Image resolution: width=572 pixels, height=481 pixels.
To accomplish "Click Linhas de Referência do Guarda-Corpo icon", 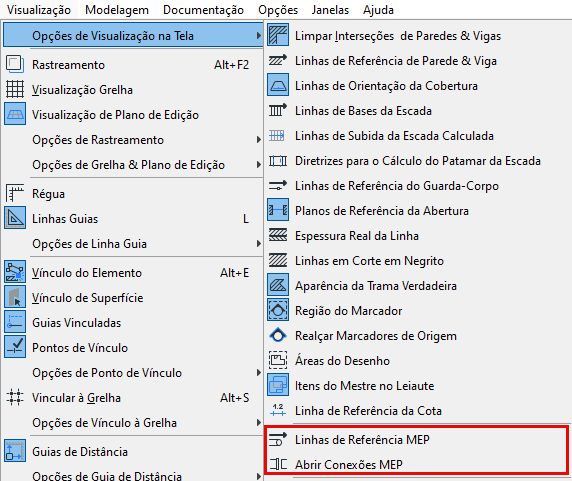I will [x=278, y=185].
